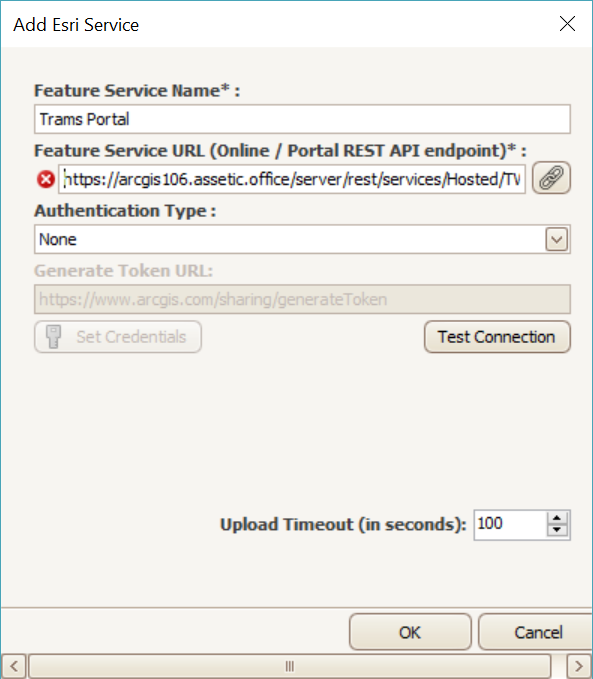
Task: Cancel the Add Esri Service dialog
Action: pos(538,632)
